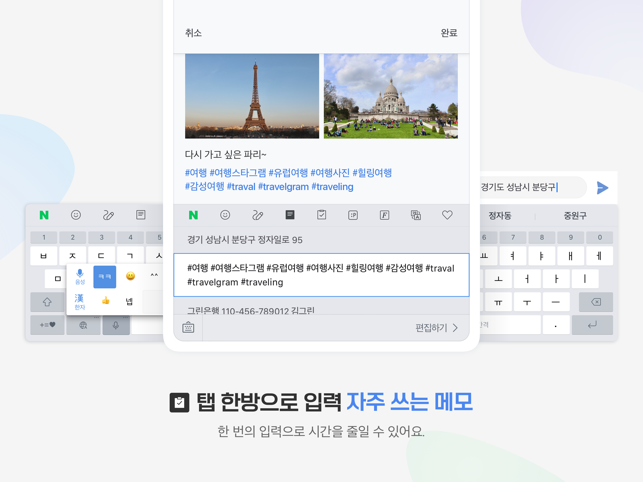Tap the ㅜ vowel key on right keyboard
This screenshot has height=482, width=643.
pyautogui.click(x=527, y=302)
